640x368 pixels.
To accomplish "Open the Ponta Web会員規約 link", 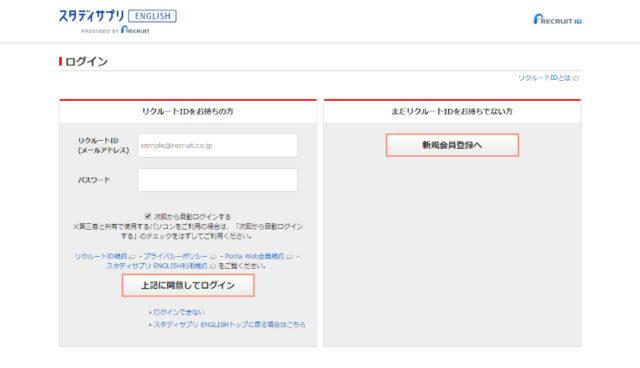I will coord(254,256).
